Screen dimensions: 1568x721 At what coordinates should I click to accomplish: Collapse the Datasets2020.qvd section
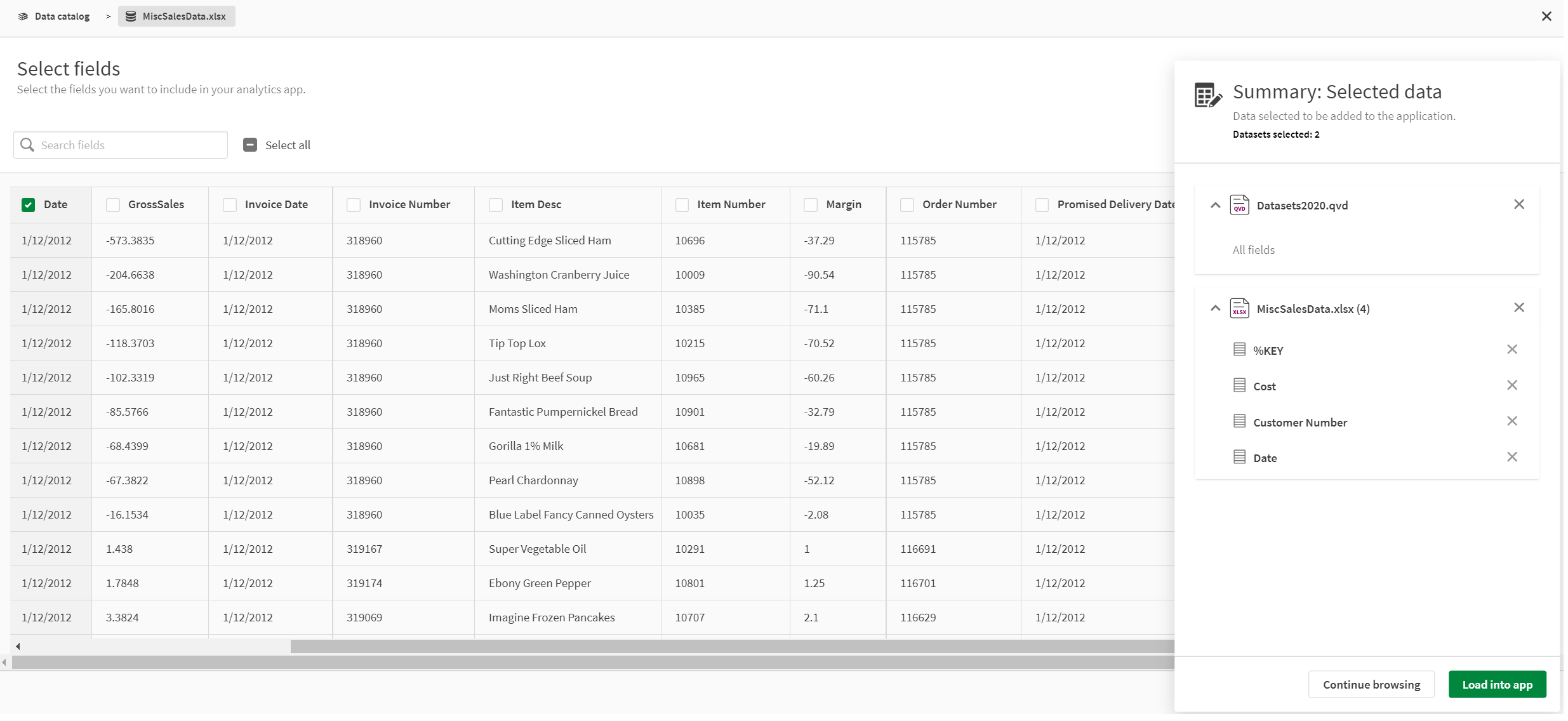click(1216, 205)
